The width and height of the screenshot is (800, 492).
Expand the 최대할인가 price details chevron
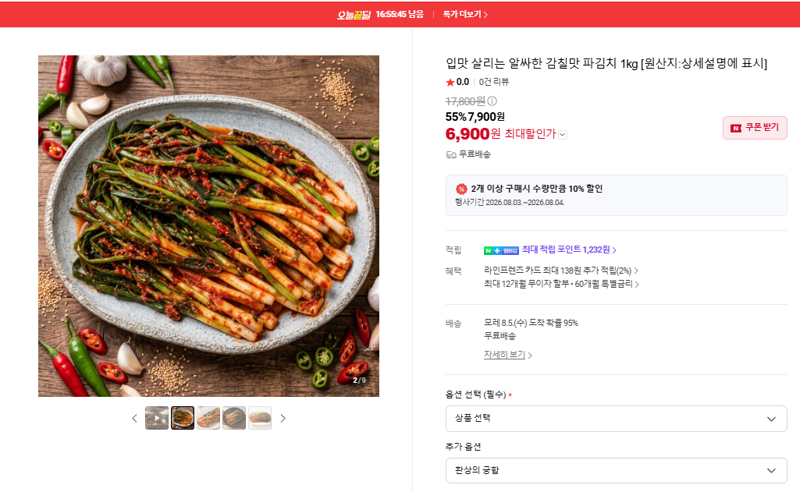[563, 135]
